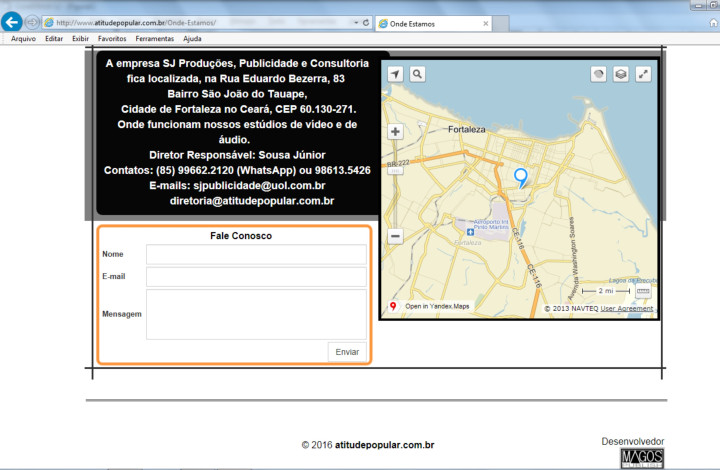The height and width of the screenshot is (470, 720).
Task: Click the 2 mi map scale indicator
Action: (x=606, y=291)
